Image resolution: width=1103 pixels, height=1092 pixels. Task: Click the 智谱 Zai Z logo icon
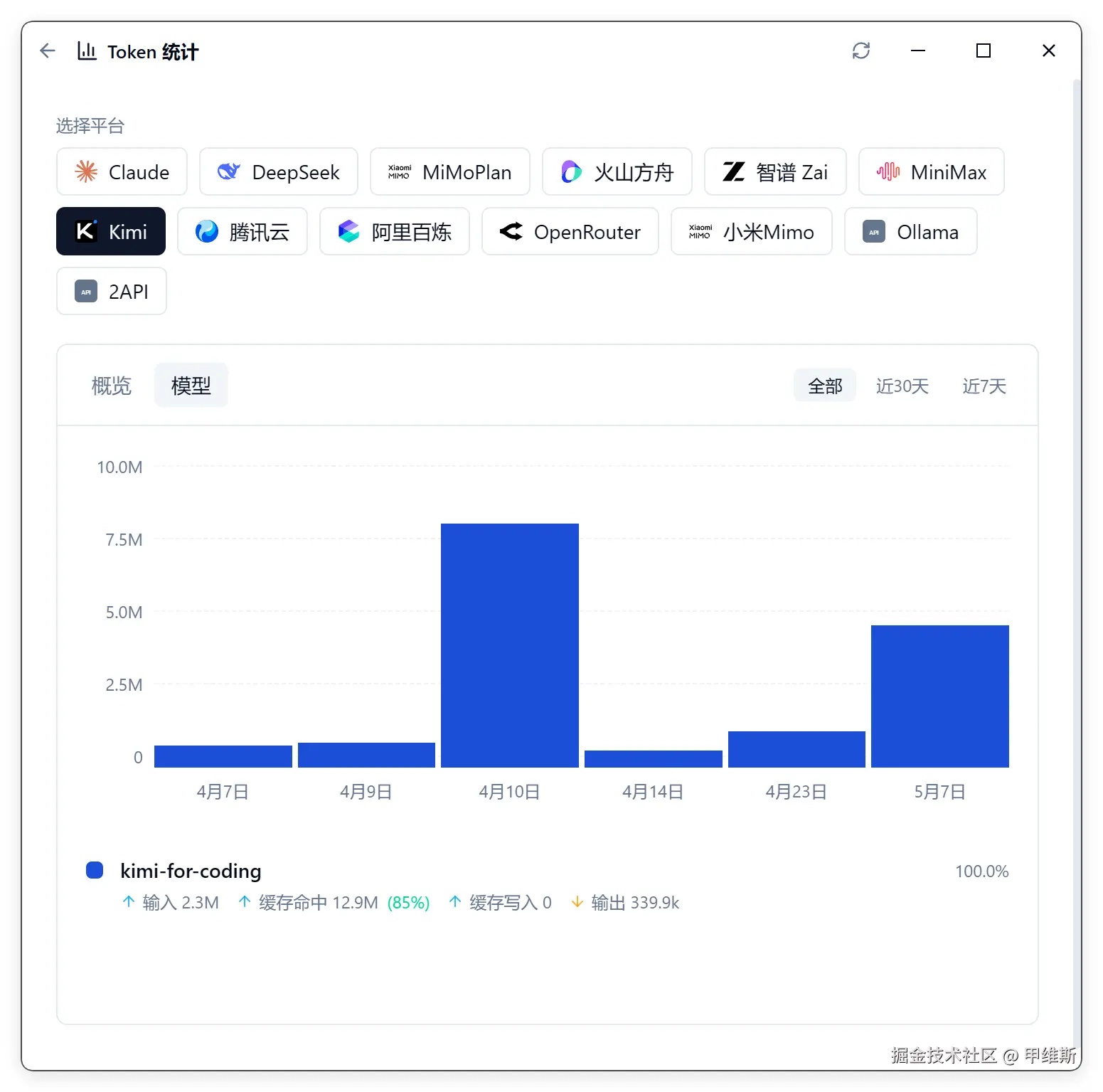coord(733,171)
